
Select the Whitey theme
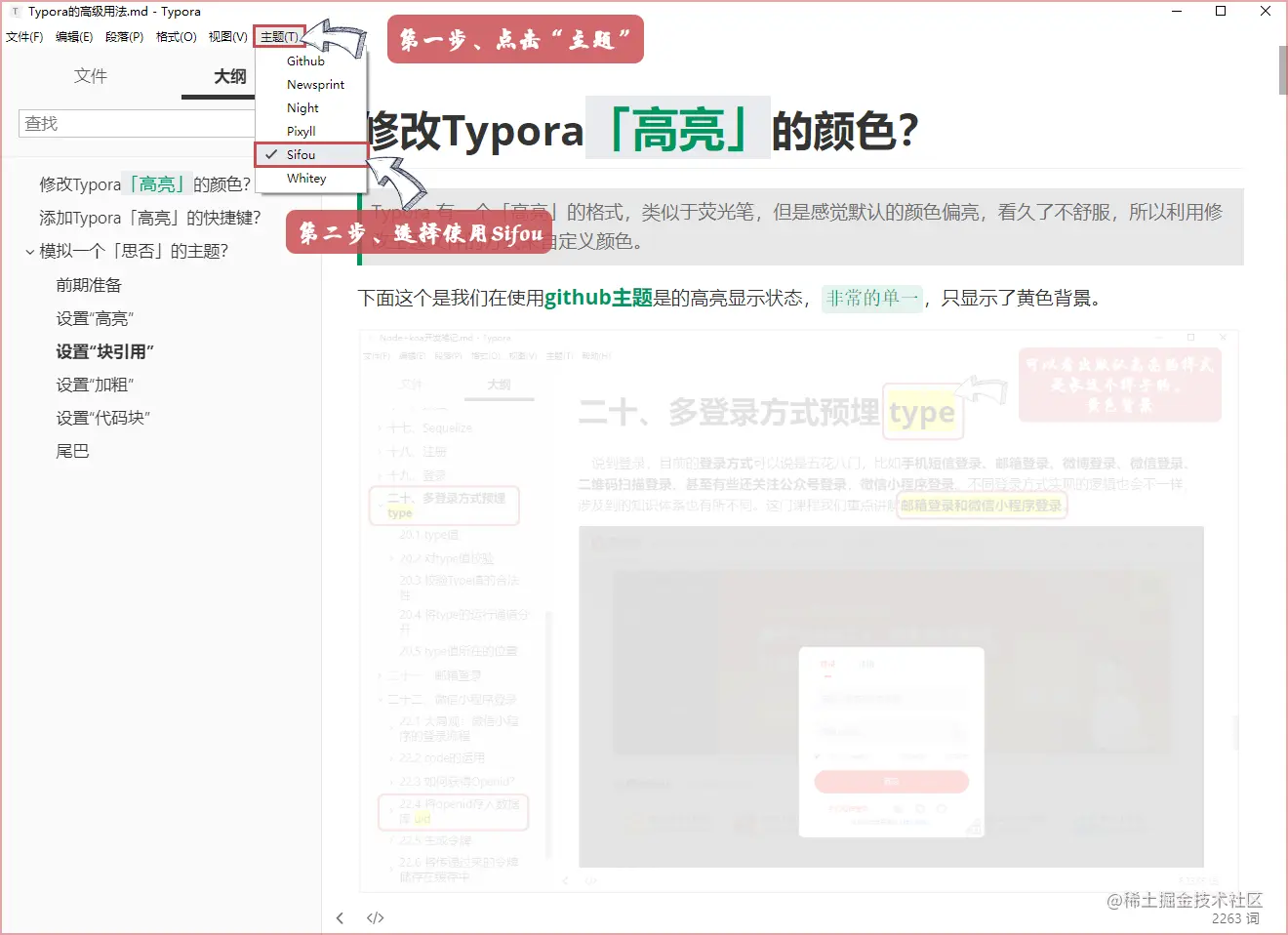click(305, 178)
